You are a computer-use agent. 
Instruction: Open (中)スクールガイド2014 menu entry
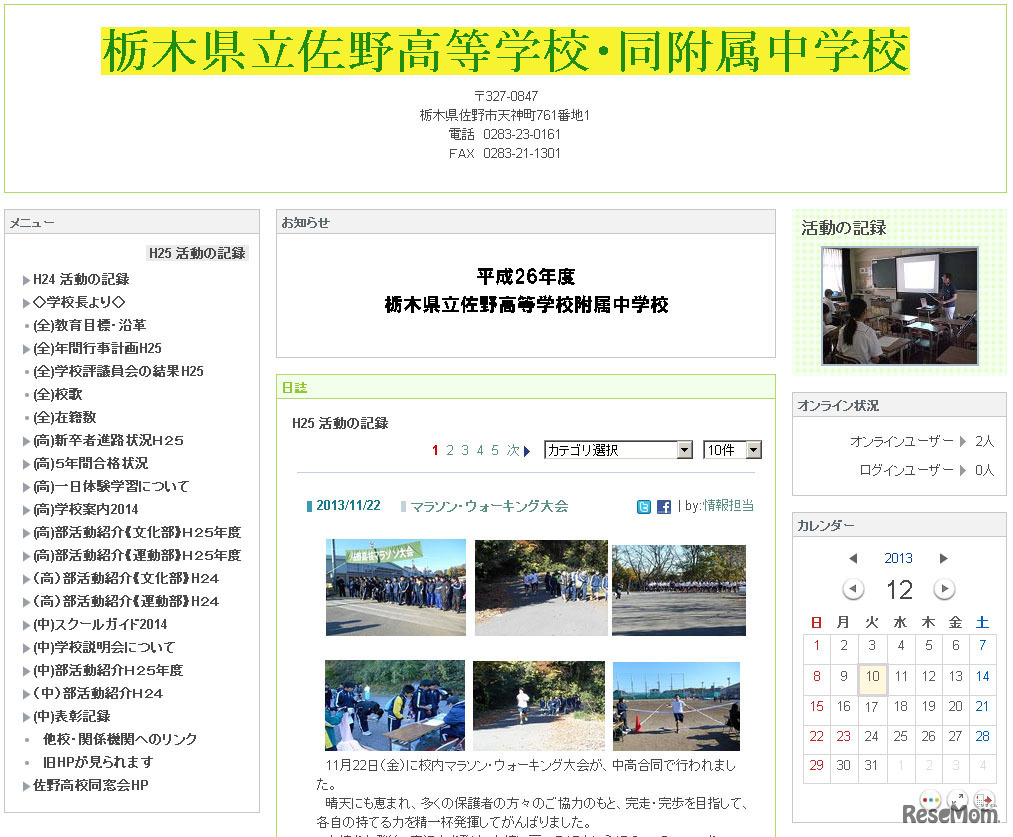(x=100, y=625)
